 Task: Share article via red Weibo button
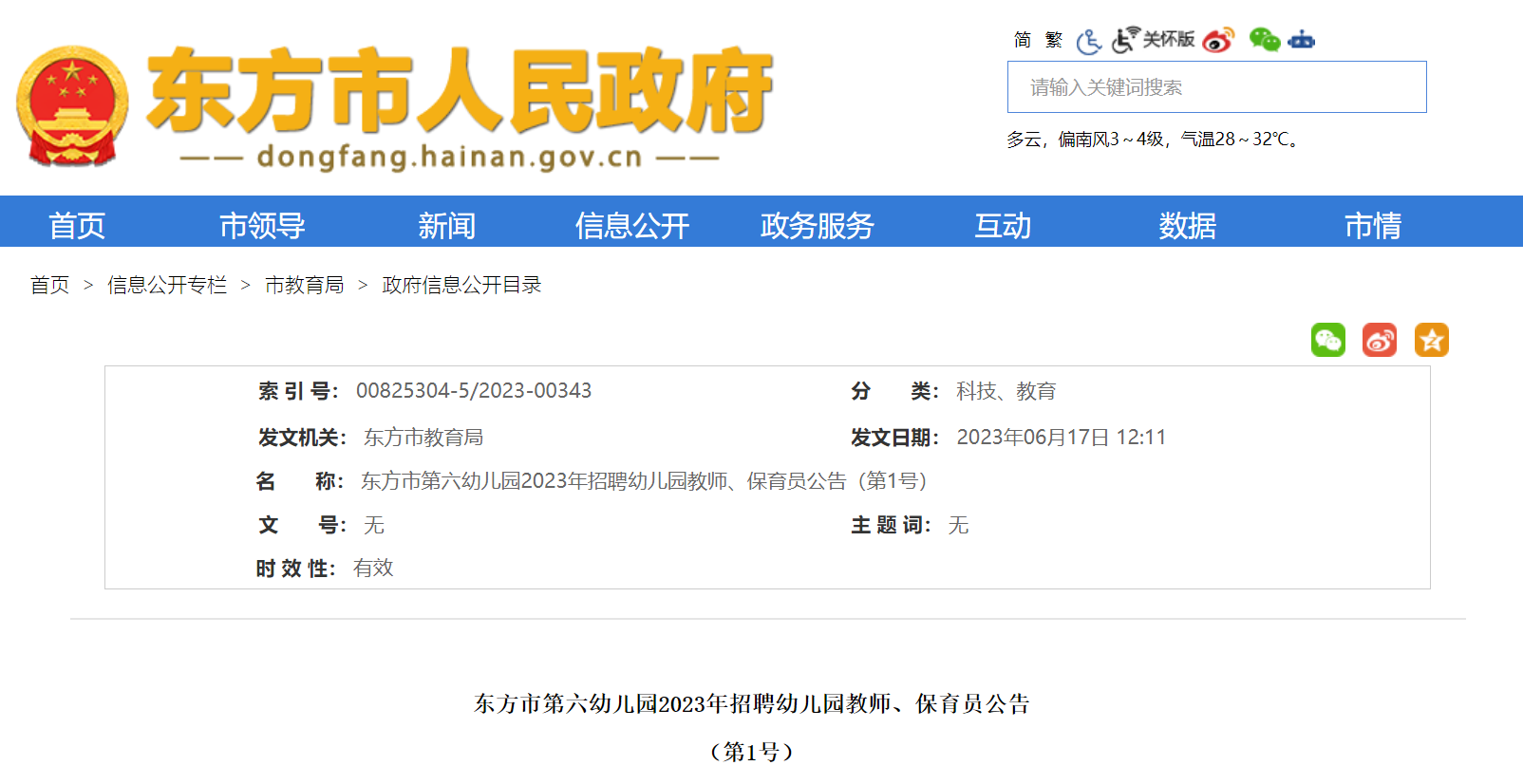click(x=1380, y=340)
